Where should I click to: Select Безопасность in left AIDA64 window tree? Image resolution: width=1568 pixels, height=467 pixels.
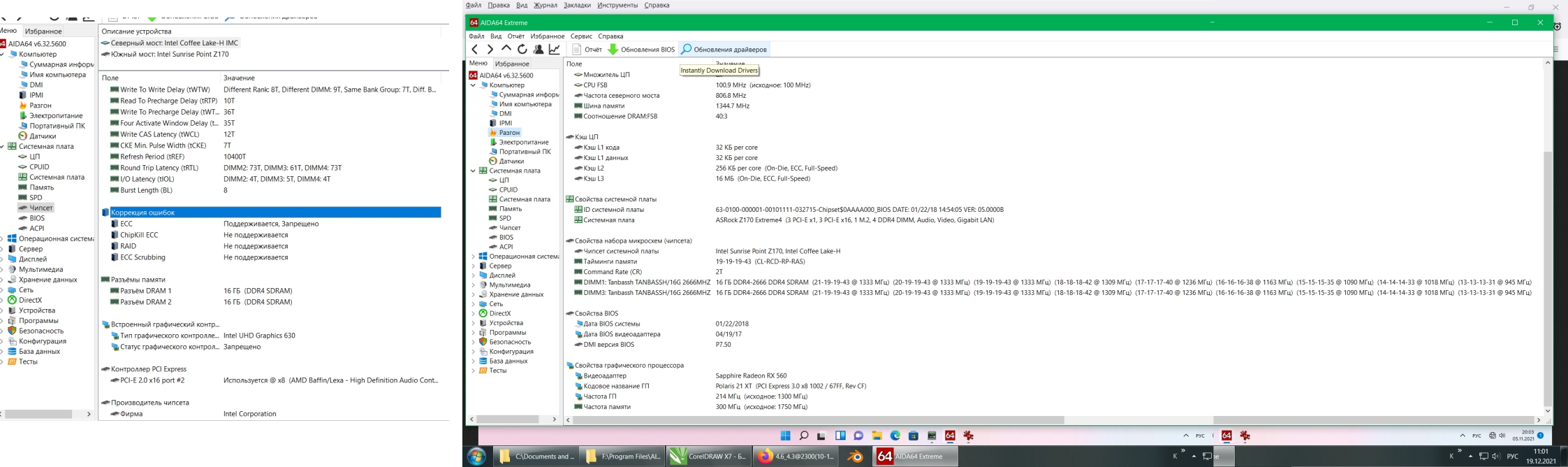pyautogui.click(x=41, y=331)
